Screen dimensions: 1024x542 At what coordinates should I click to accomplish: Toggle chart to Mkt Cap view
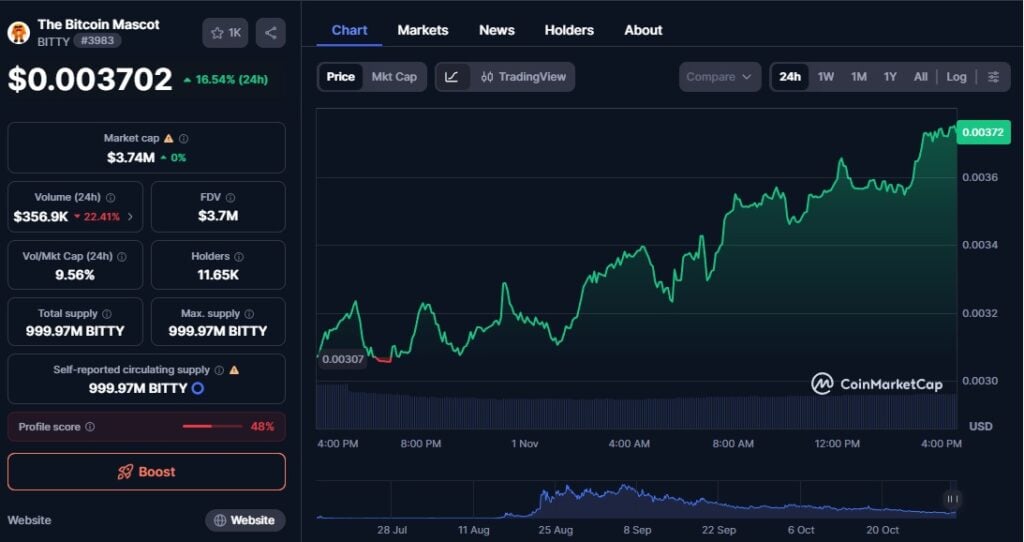[x=394, y=77]
